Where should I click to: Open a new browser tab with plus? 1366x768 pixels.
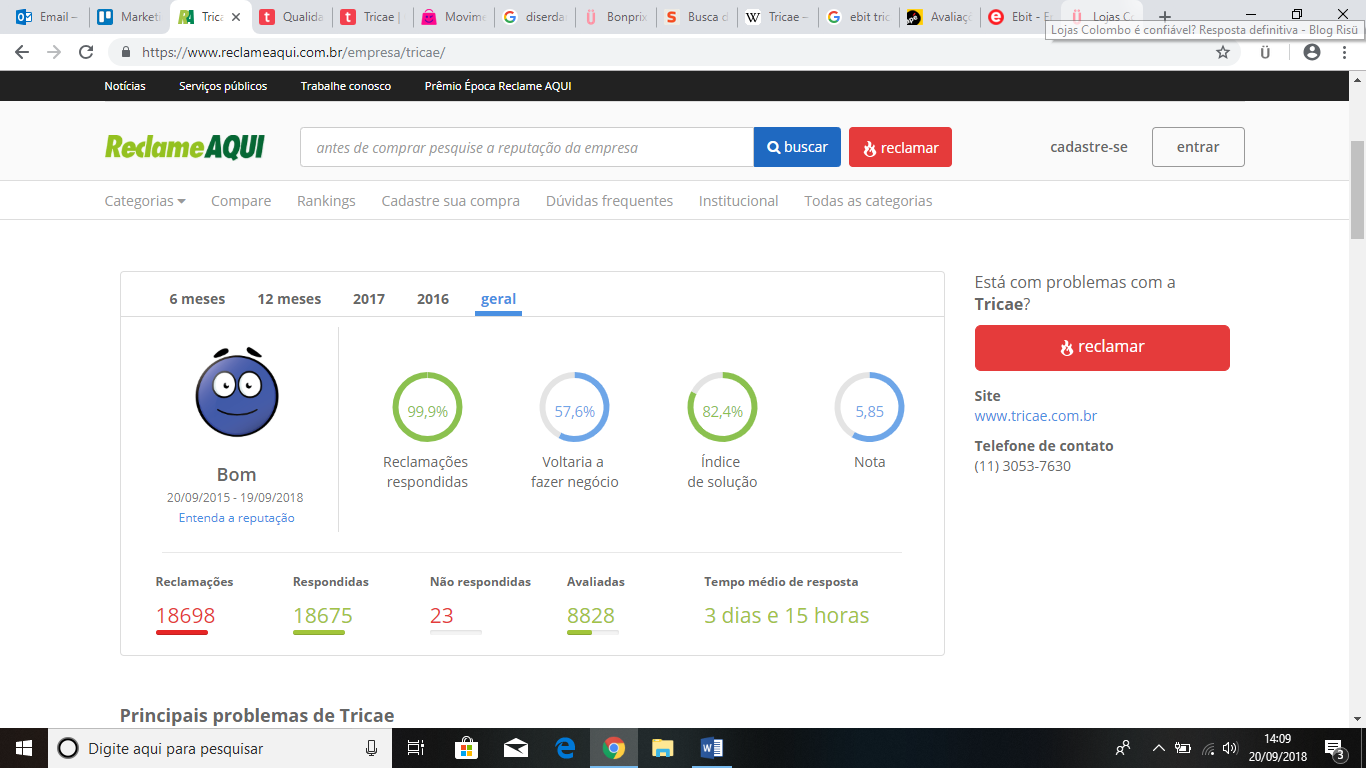[1164, 17]
